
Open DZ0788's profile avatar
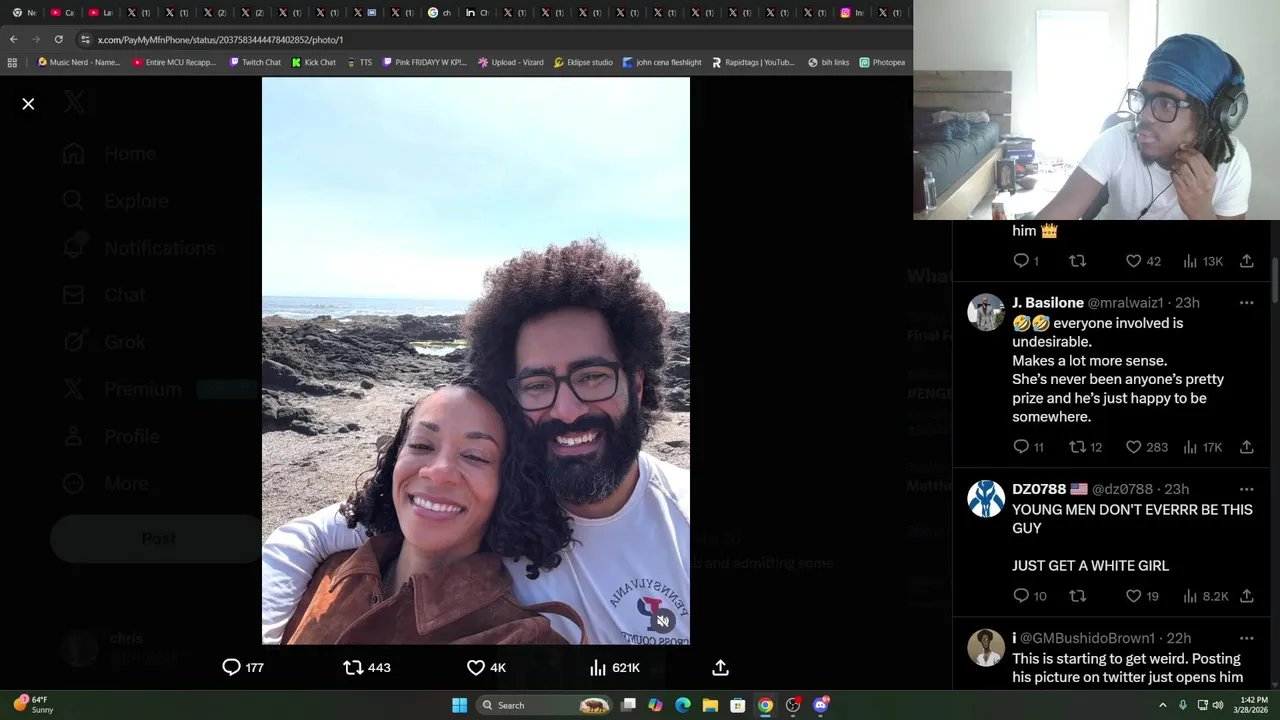(x=985, y=499)
